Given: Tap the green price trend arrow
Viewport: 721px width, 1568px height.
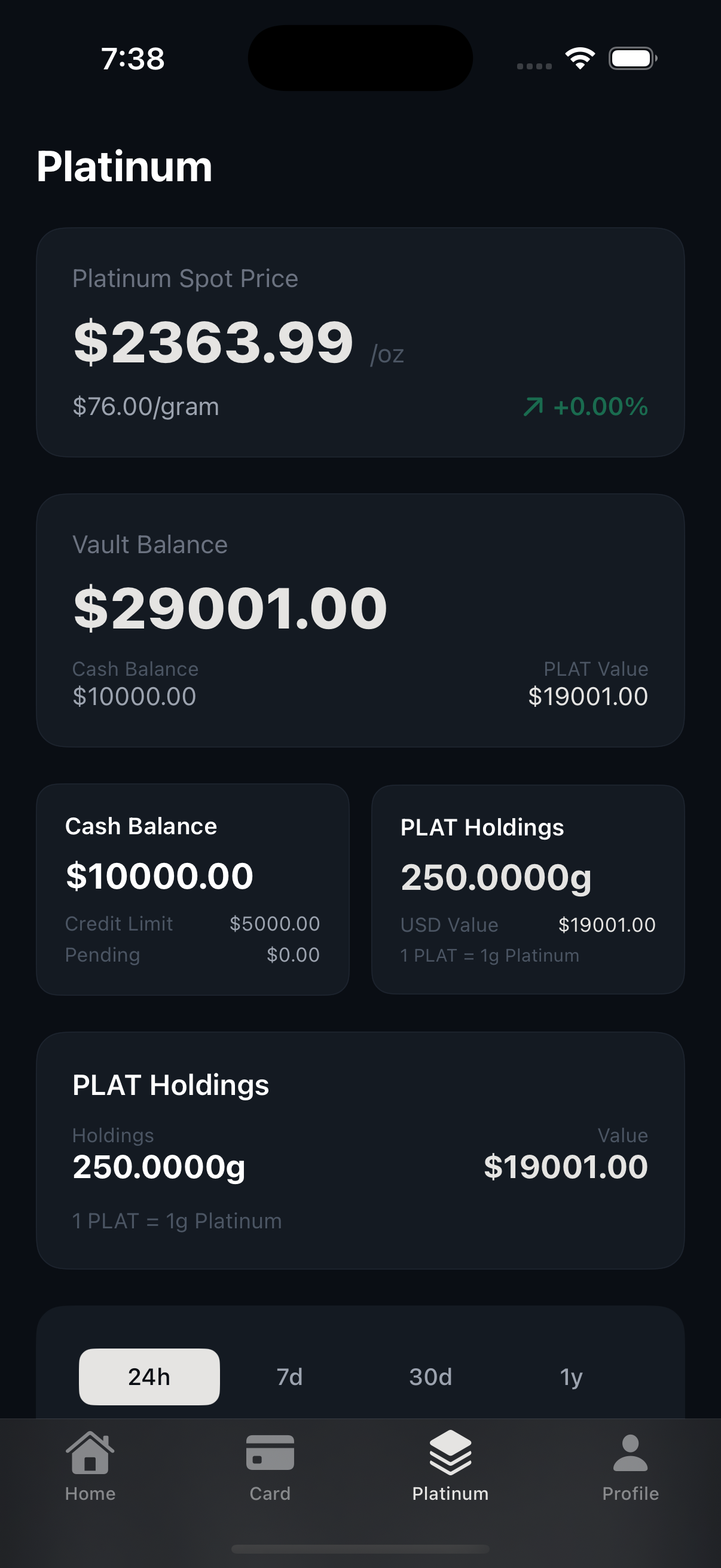Looking at the screenshot, I should [533, 407].
